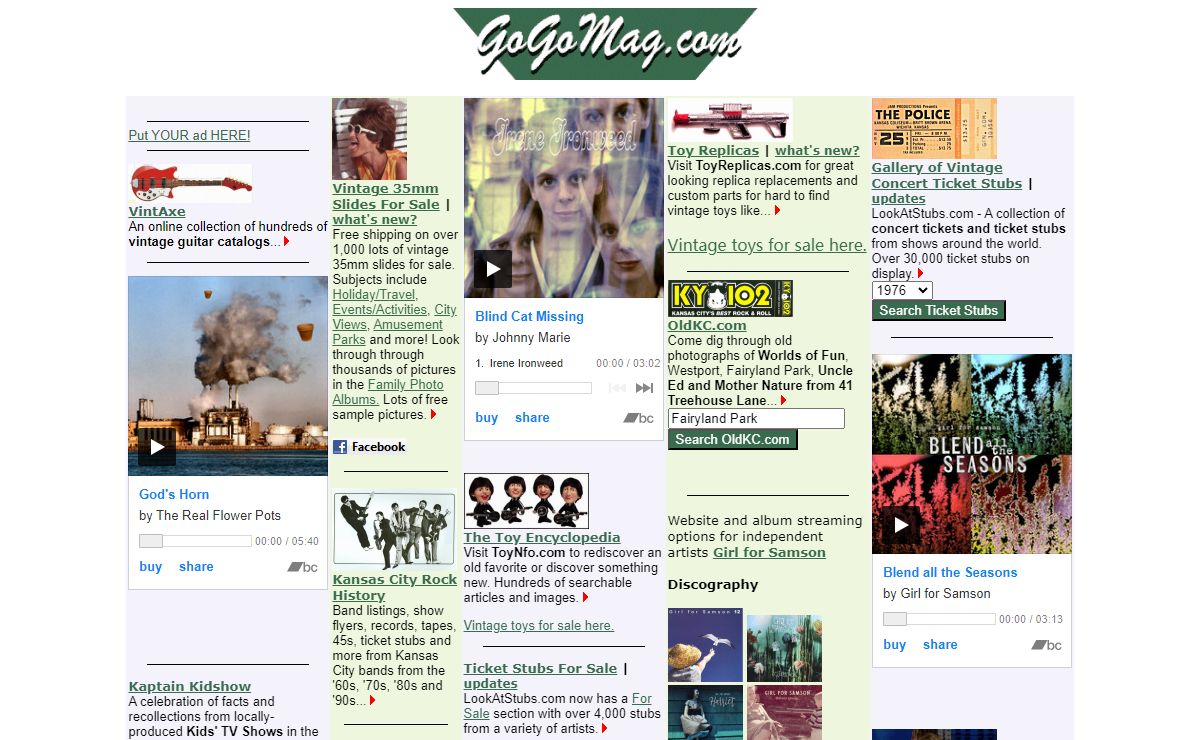Open Family Photo Albums link
The image size is (1200, 740).
pyautogui.click(x=388, y=392)
